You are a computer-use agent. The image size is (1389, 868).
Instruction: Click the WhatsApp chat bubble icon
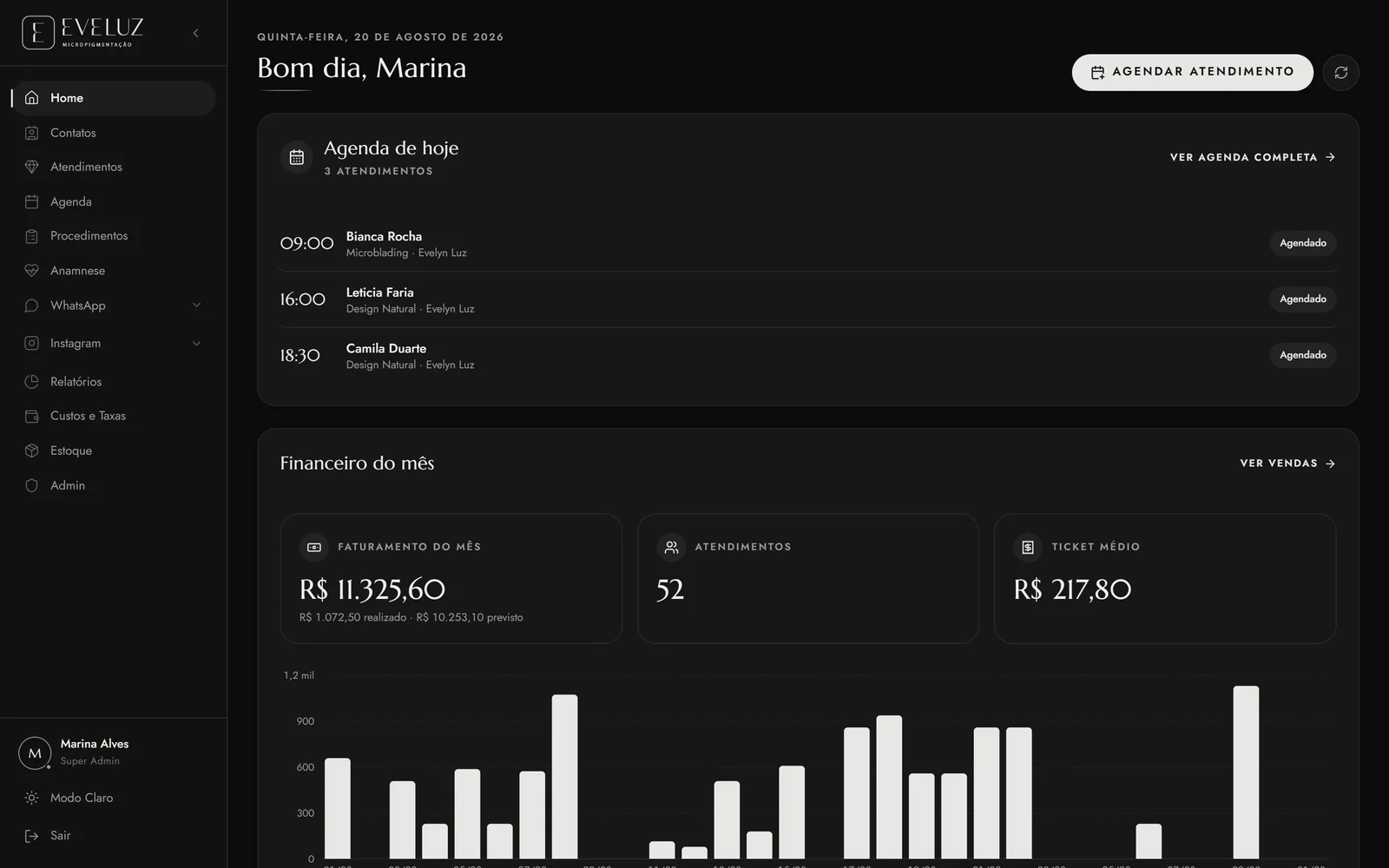pos(31,306)
